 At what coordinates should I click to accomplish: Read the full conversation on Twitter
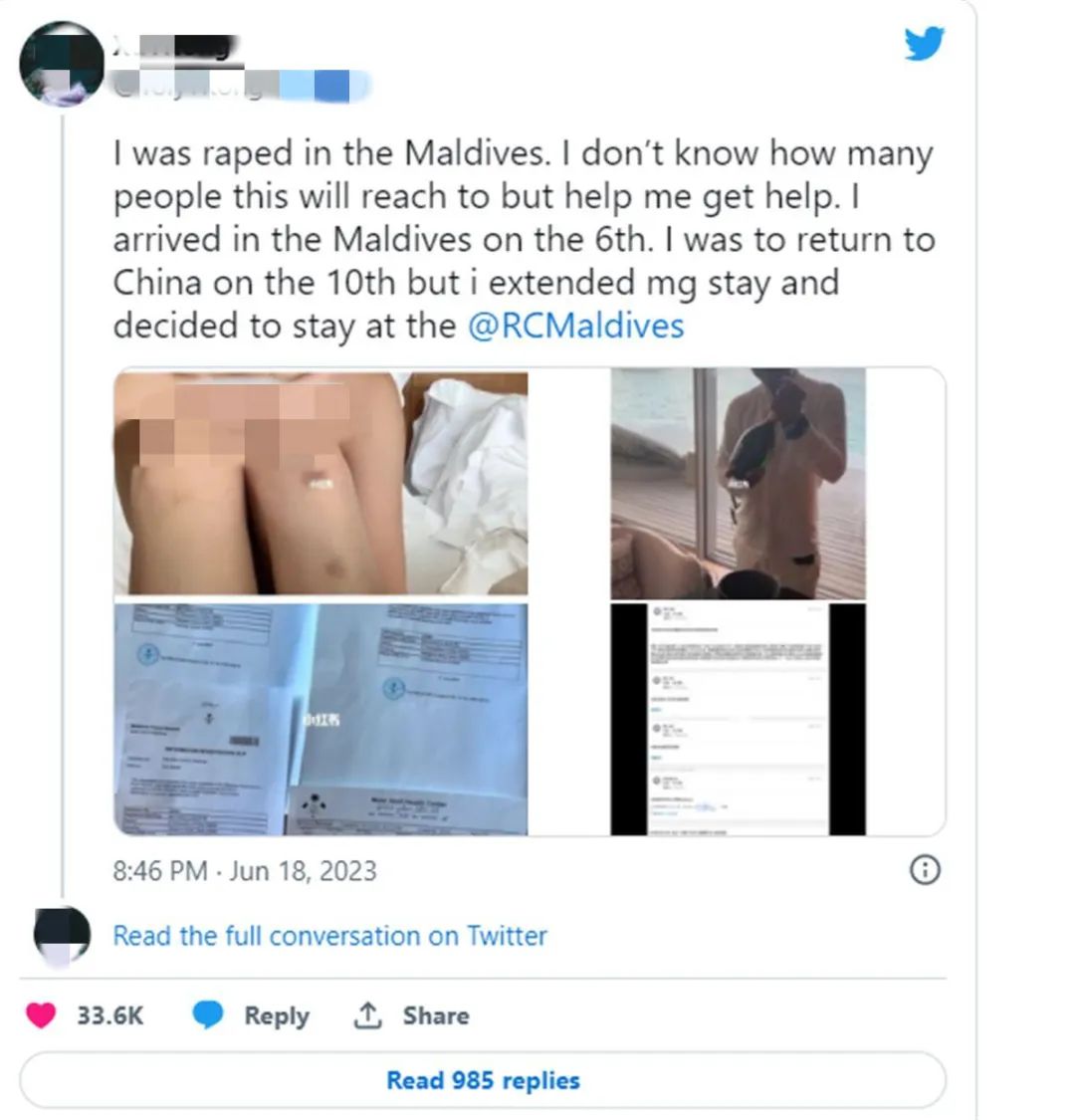click(x=330, y=936)
